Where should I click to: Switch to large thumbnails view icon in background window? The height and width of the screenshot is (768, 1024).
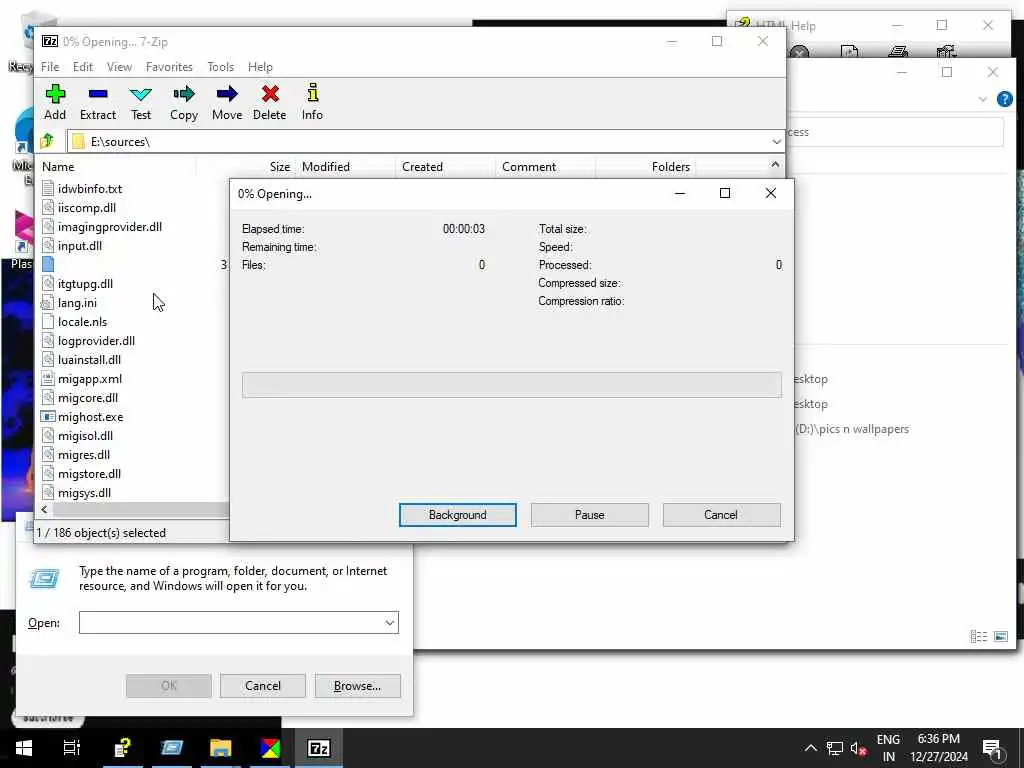[x=1001, y=636]
